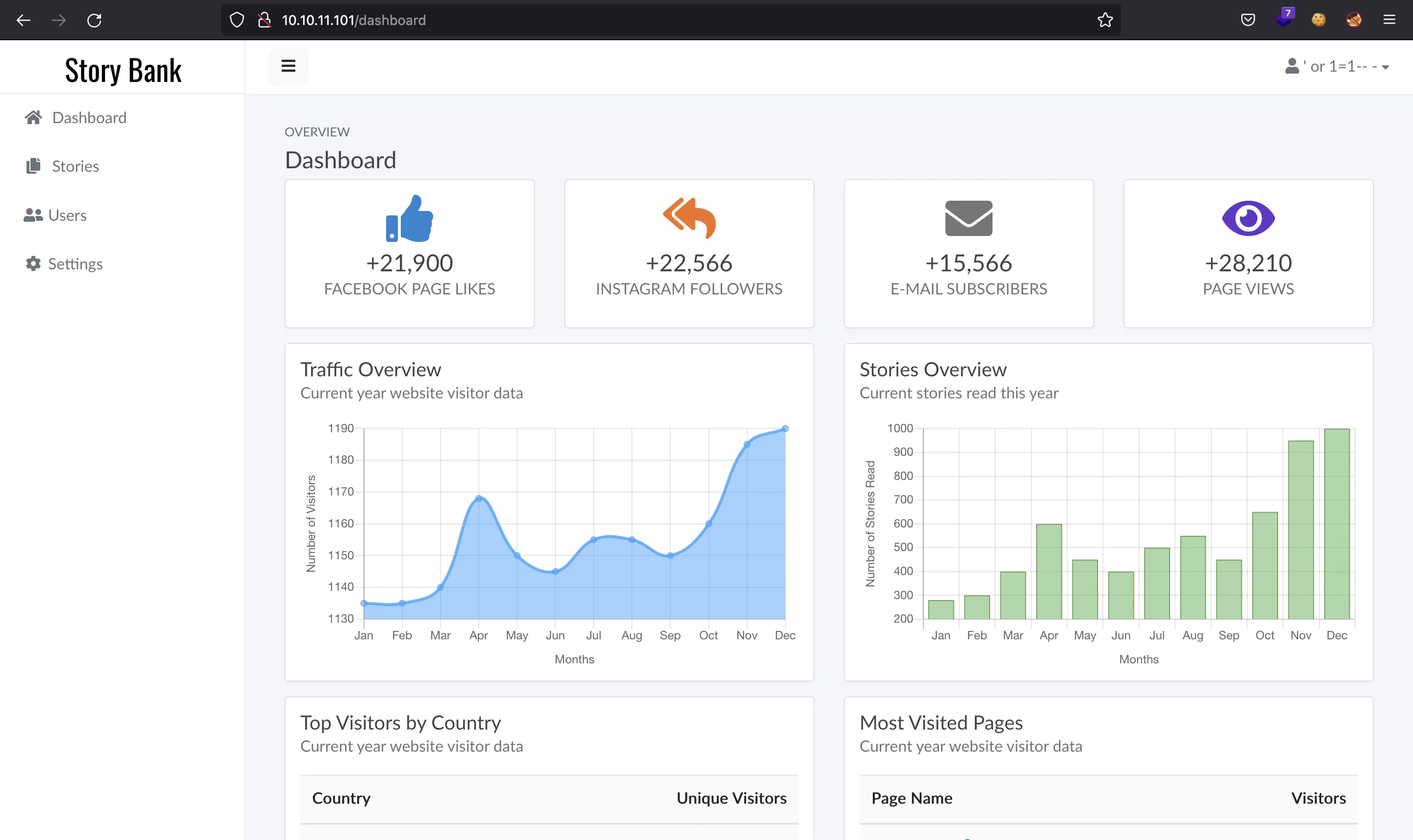Click the E-MAIL SUBSCRIBERS label
Image resolution: width=1413 pixels, height=840 pixels.
click(969, 289)
